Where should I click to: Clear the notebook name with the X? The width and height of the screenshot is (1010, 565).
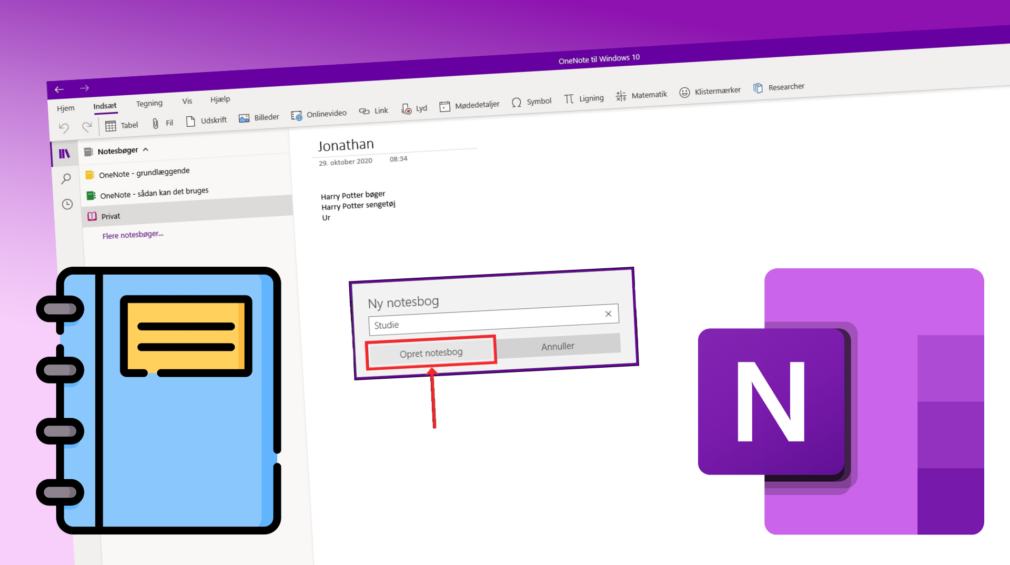[608, 314]
